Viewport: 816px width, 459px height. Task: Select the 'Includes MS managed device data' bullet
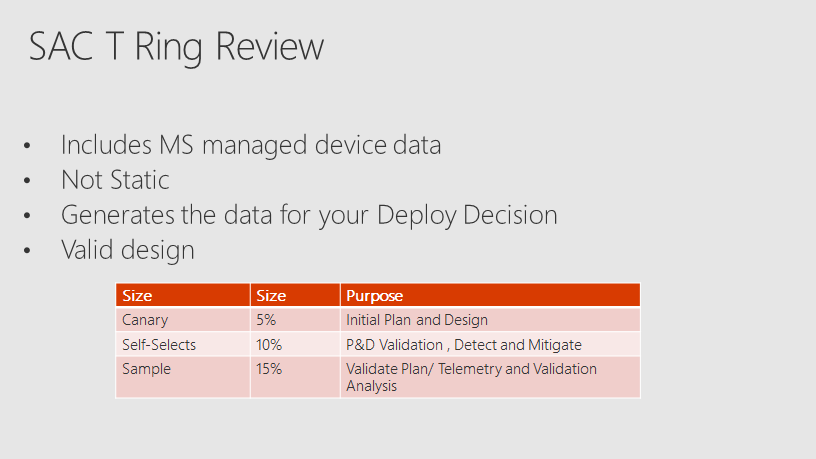tap(251, 145)
